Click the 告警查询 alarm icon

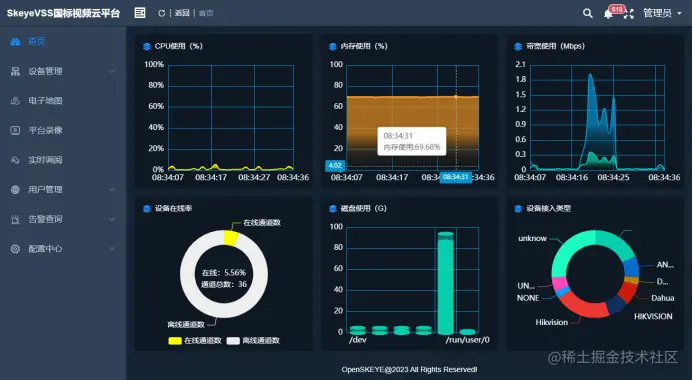pyautogui.click(x=15, y=219)
